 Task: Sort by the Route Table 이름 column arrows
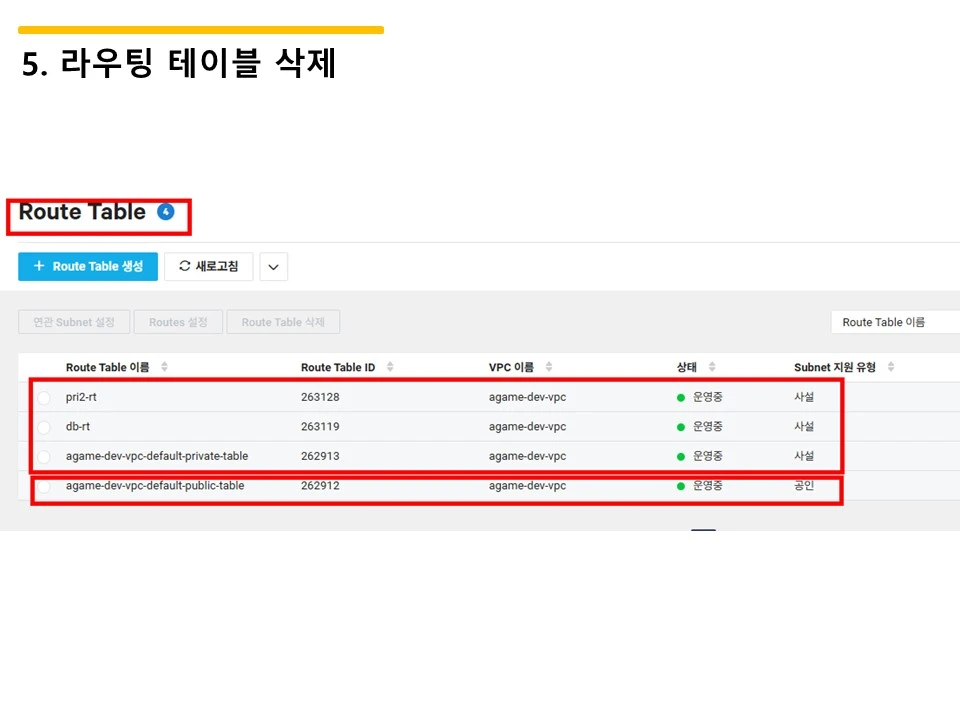click(x=164, y=366)
